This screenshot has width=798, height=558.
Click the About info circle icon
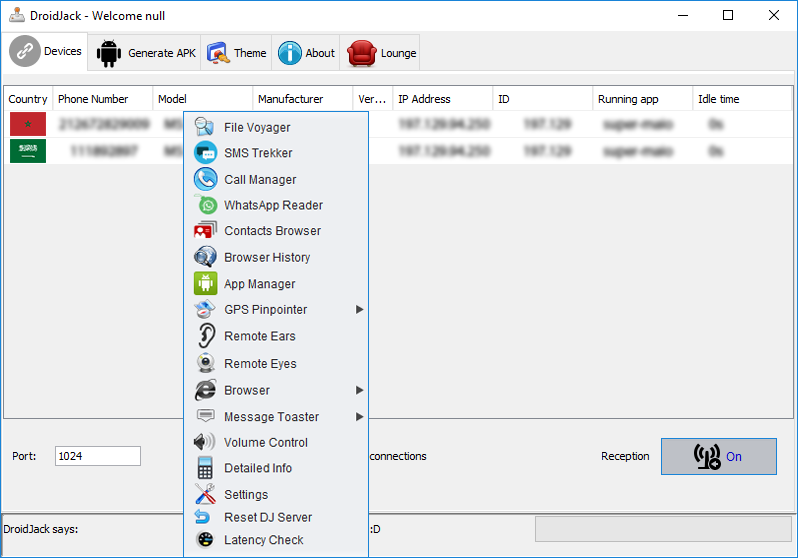coord(290,53)
